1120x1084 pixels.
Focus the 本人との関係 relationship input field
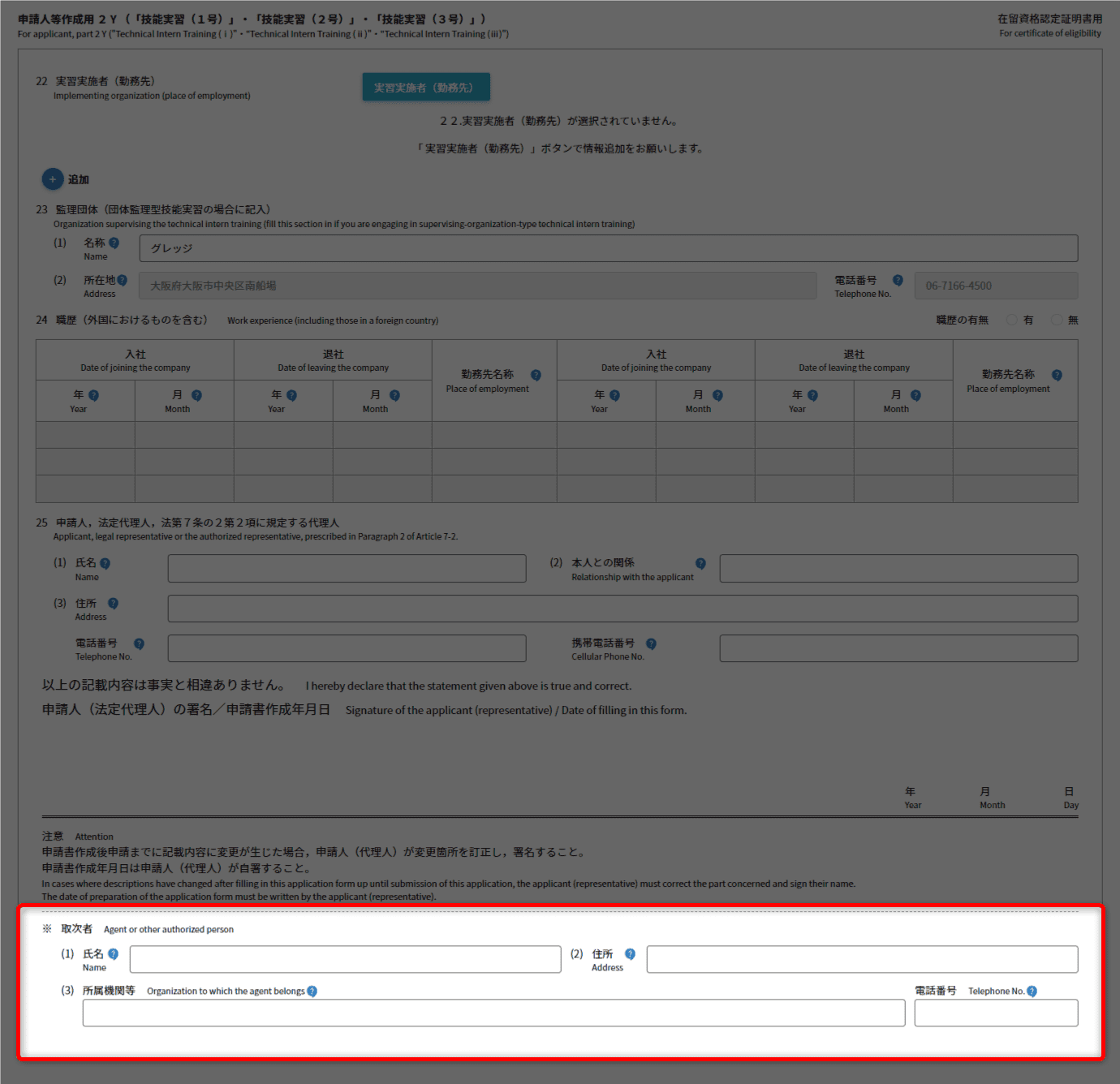click(x=898, y=568)
